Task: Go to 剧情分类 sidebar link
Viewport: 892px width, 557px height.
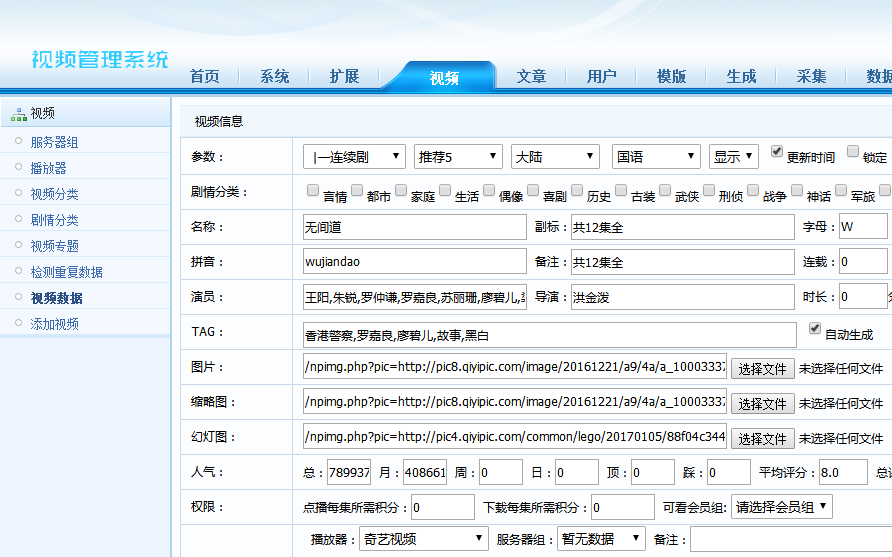Action: pos(54,220)
